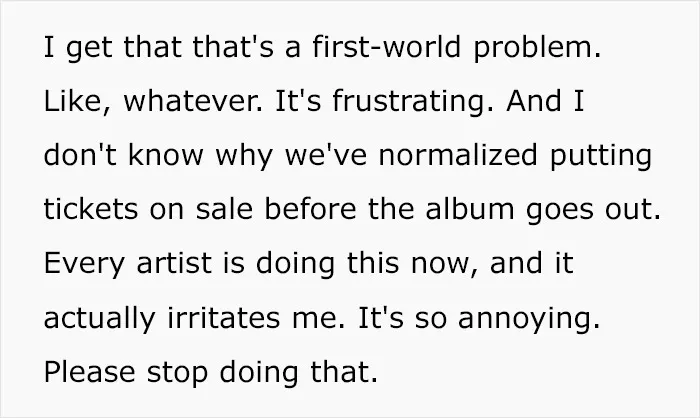
Task: Click the word "don't" starting third line
Action: pos(80,155)
